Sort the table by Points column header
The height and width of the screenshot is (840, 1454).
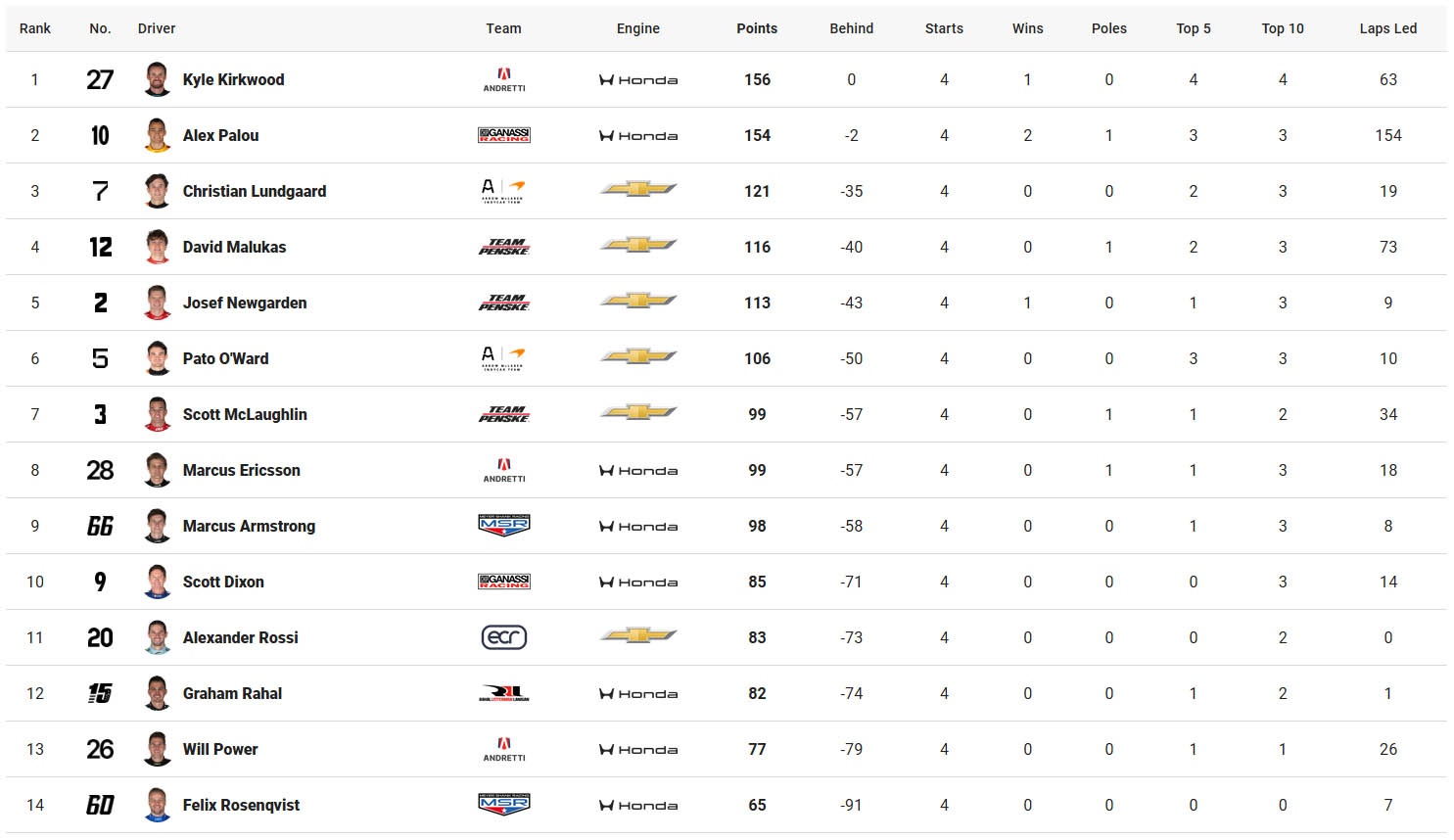[x=756, y=28]
